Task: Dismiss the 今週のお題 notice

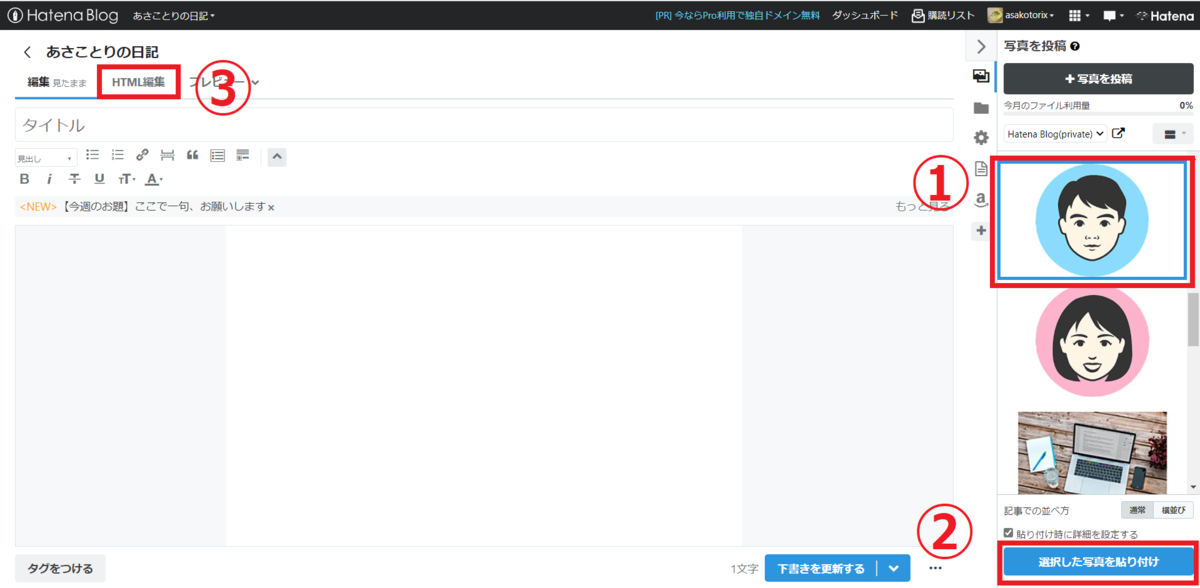Action: pos(271,207)
